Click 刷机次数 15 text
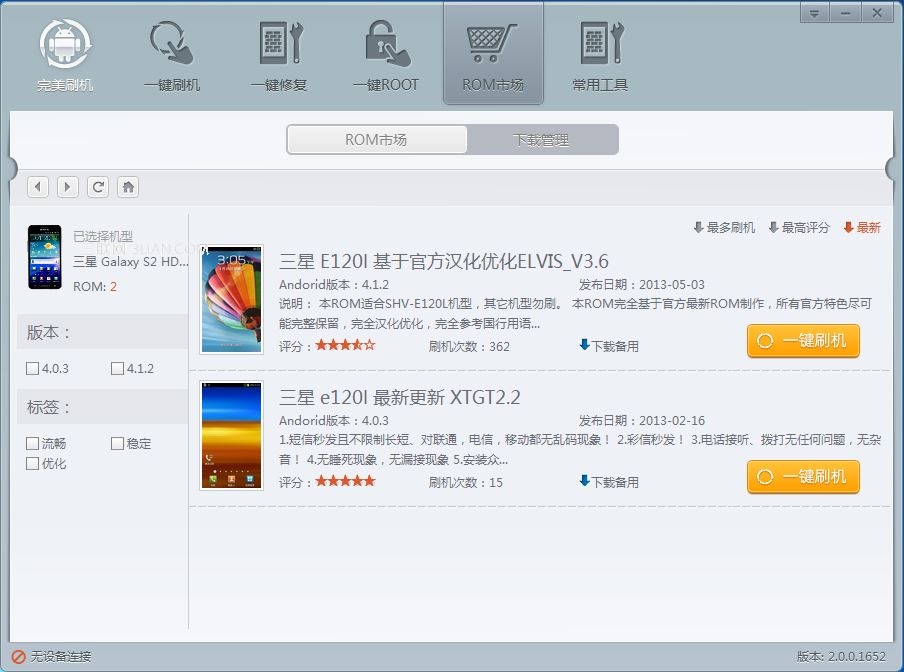Screen dimensions: 904x672 tap(466, 482)
